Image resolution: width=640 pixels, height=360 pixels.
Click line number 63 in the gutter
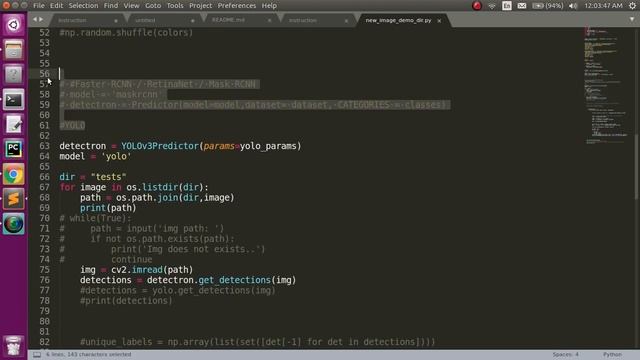tap(44, 146)
